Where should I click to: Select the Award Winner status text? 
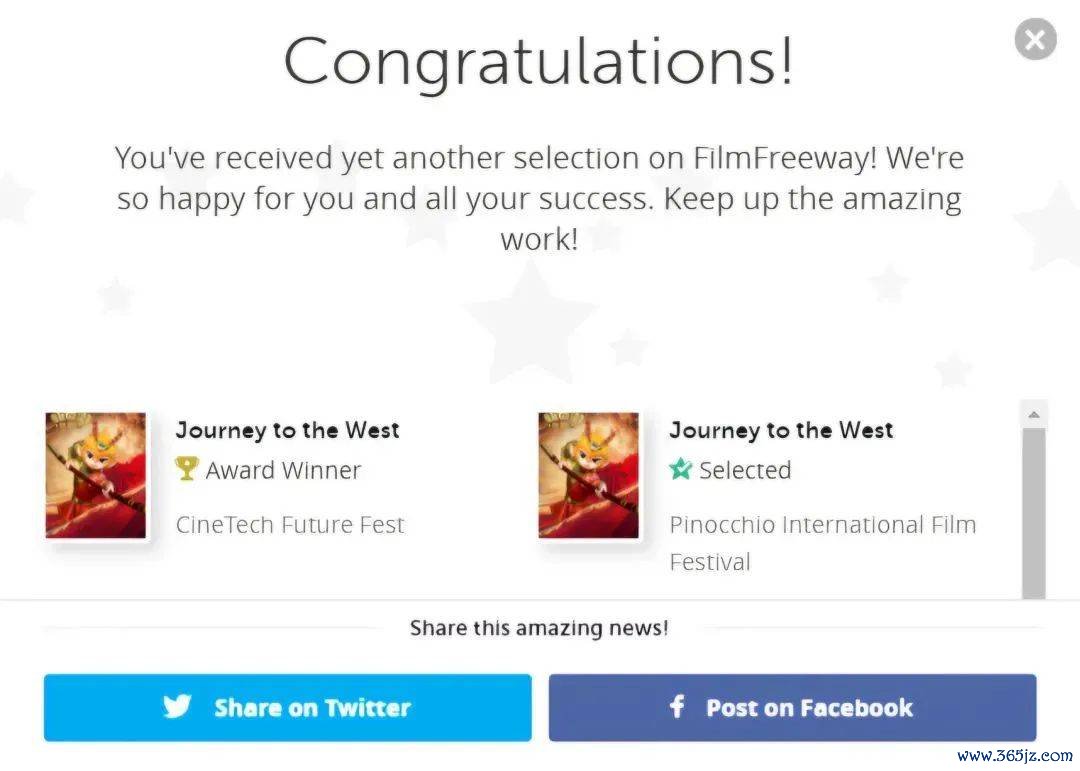pyautogui.click(x=283, y=470)
